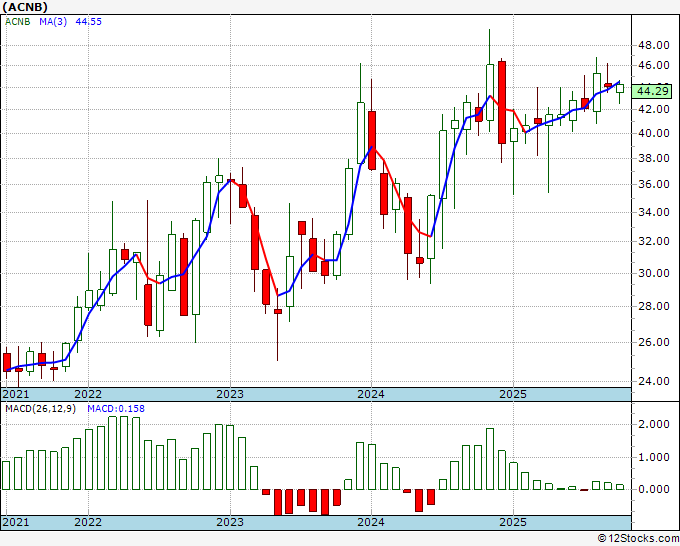The width and height of the screenshot is (680, 546).
Task: Click the 36.00 price axis label
Action: (654, 184)
